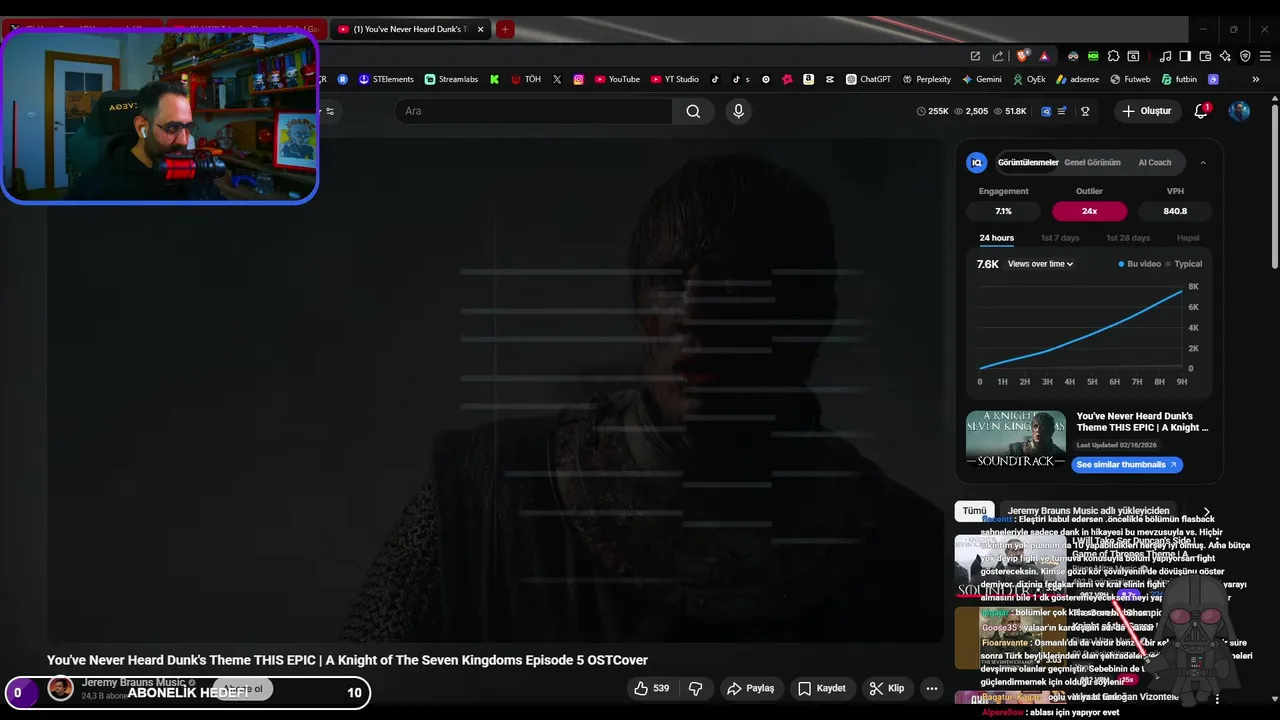Select the 1st 7 days range tab

1060,238
